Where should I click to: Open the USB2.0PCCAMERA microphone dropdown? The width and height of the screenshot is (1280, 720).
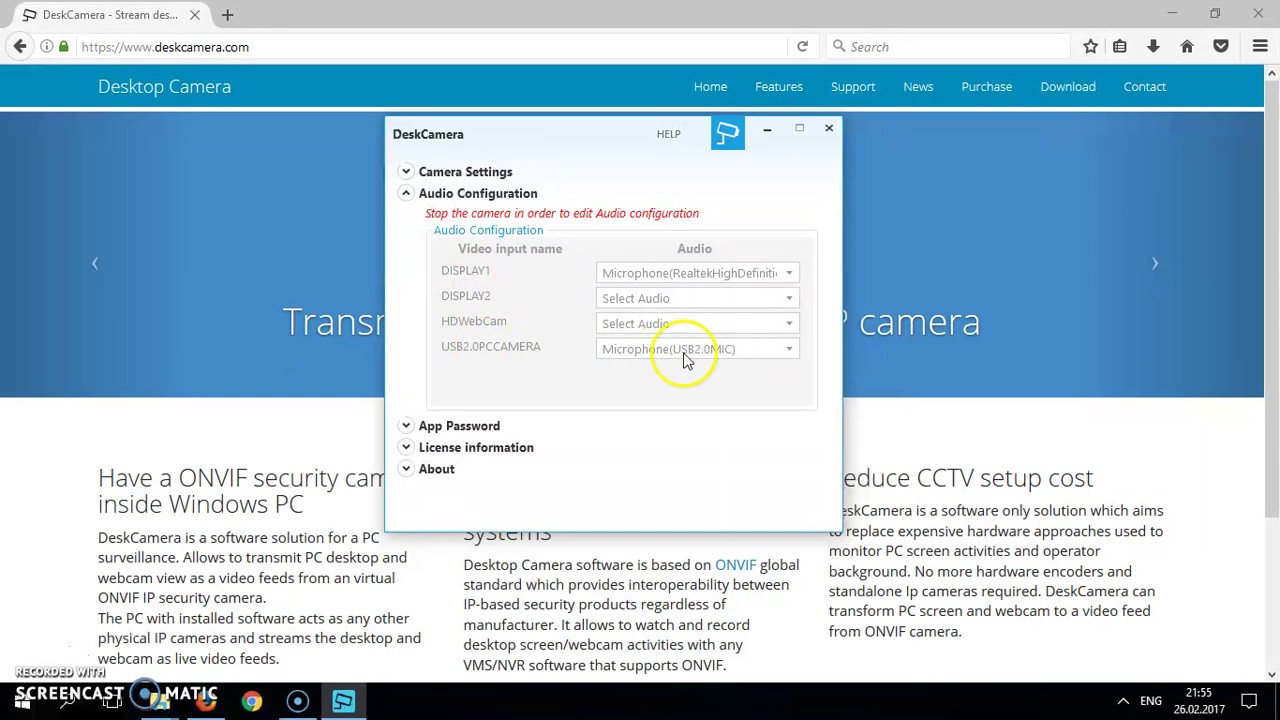[697, 349]
